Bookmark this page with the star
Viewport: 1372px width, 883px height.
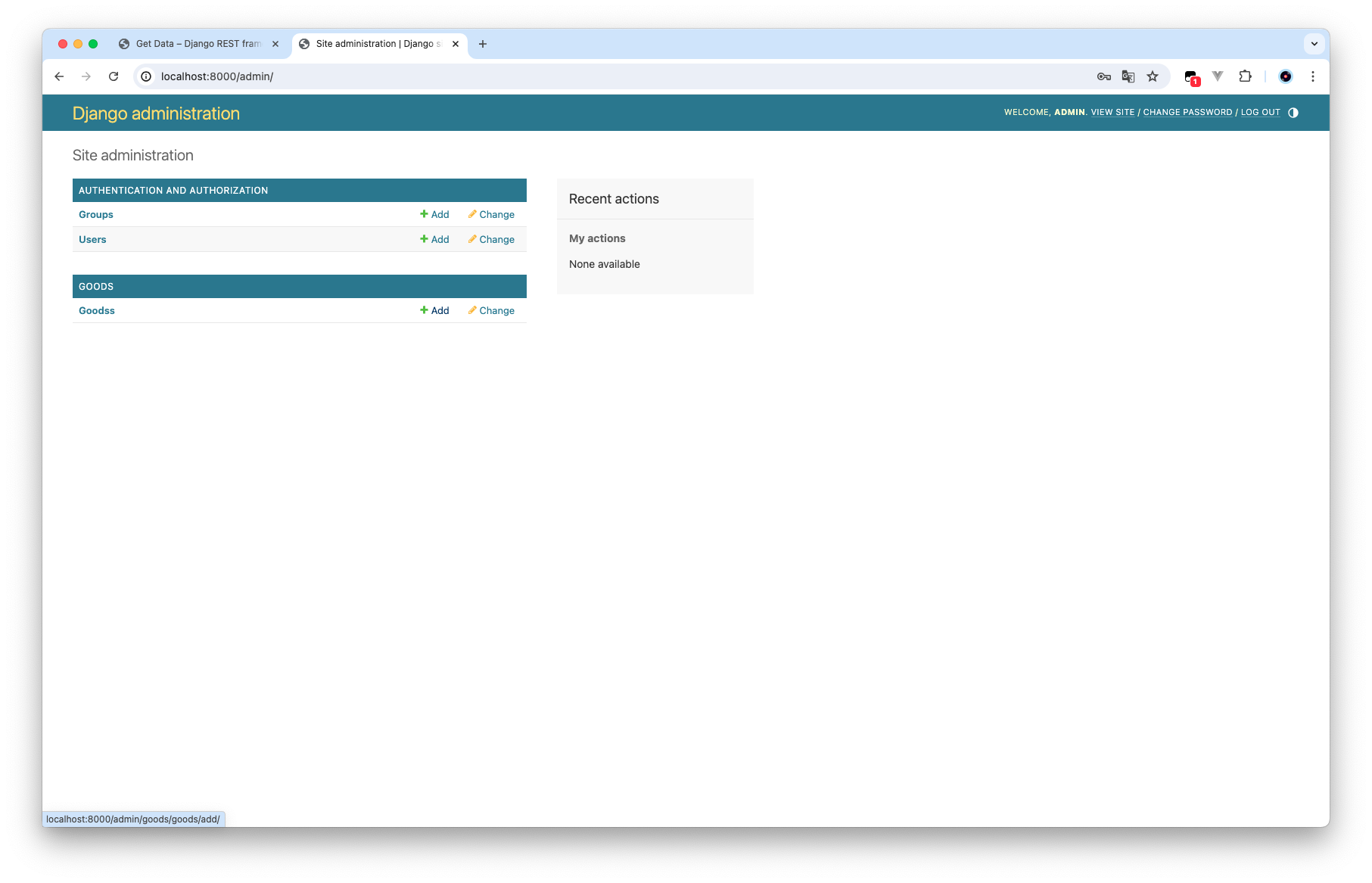1153,76
